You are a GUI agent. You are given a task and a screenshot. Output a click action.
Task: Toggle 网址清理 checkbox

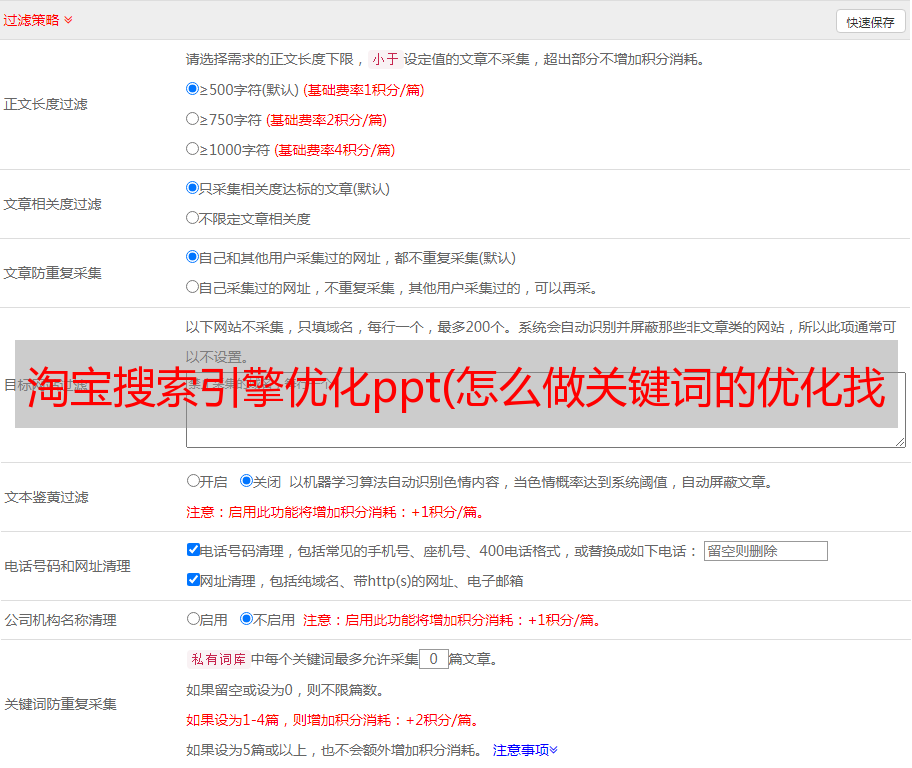point(194,580)
